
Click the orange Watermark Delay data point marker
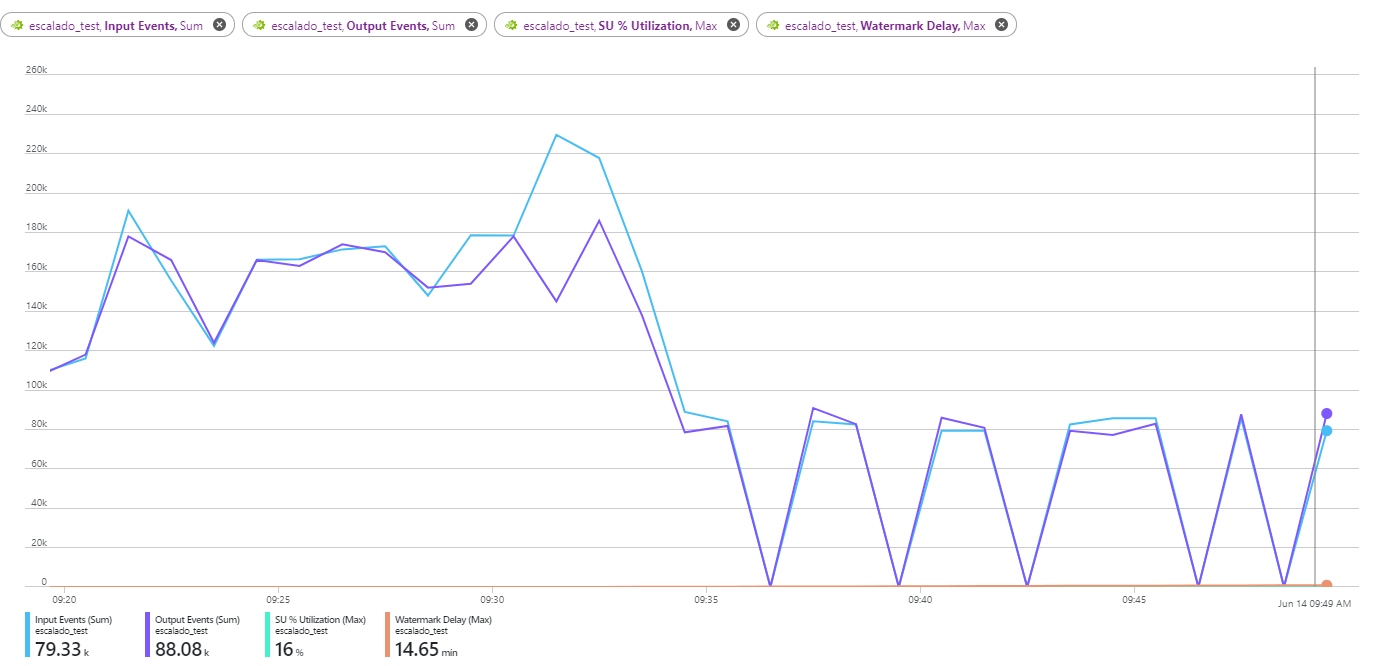click(1326, 585)
